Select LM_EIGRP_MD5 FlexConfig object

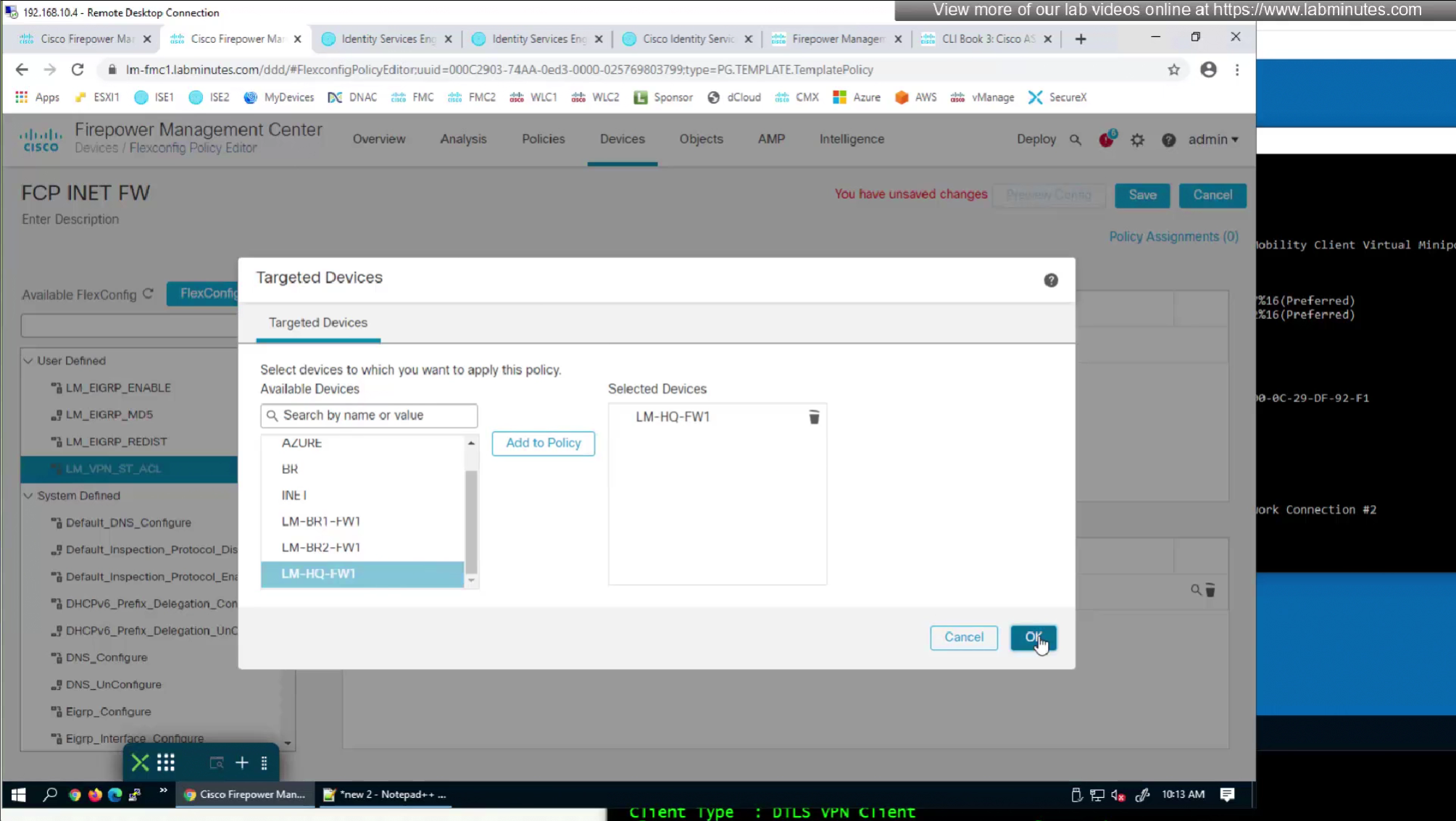109,414
